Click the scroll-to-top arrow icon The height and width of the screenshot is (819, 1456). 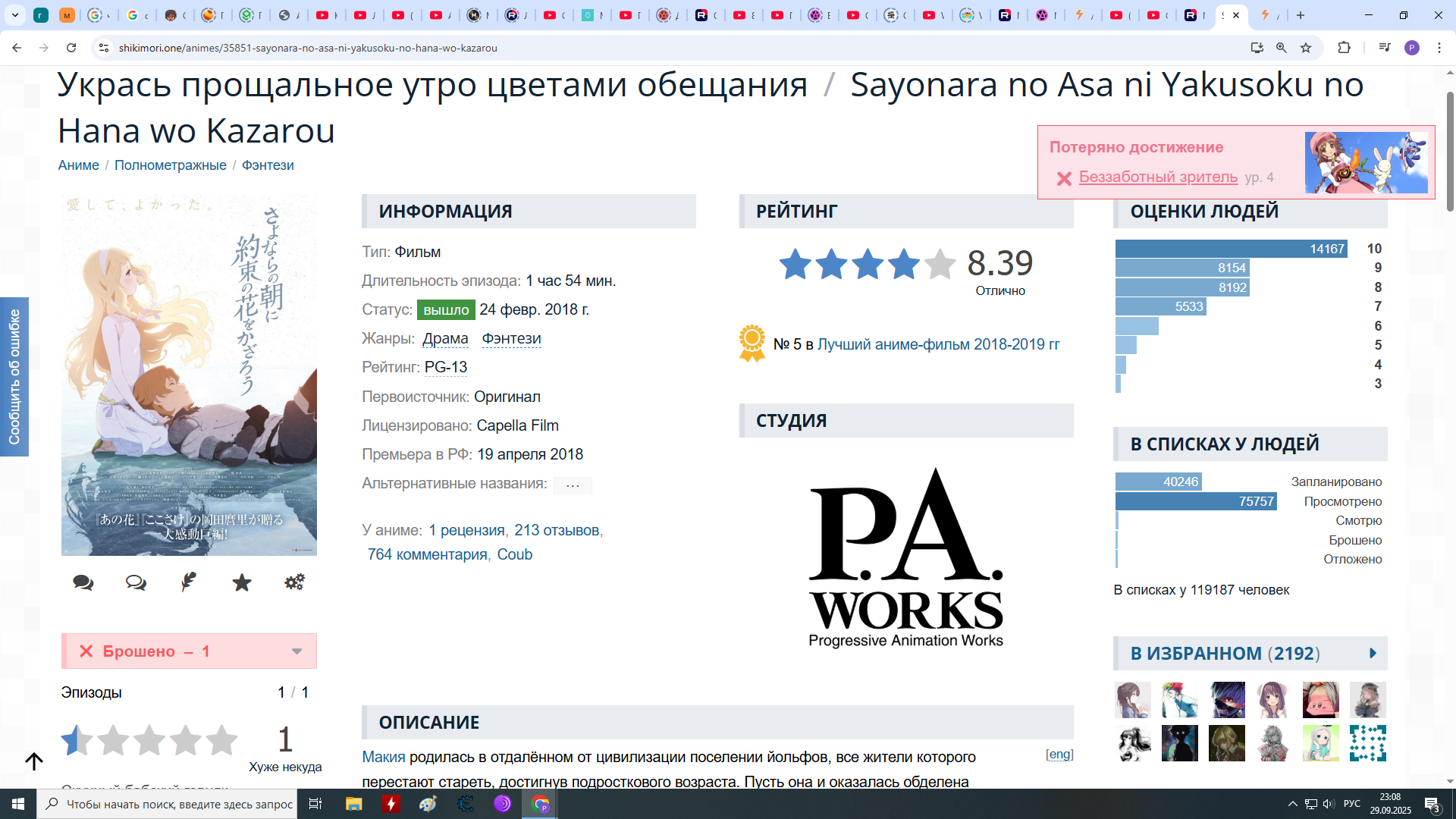(34, 761)
